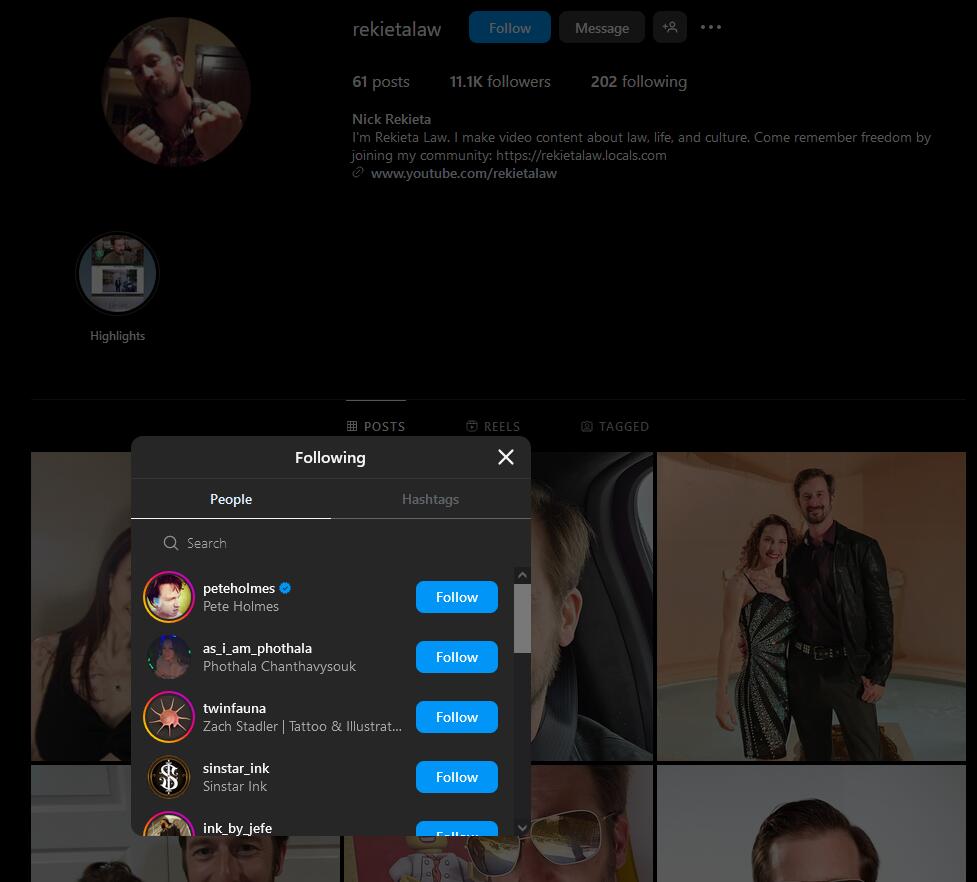Follow sinstar_ink
This screenshot has width=977, height=882.
(457, 777)
